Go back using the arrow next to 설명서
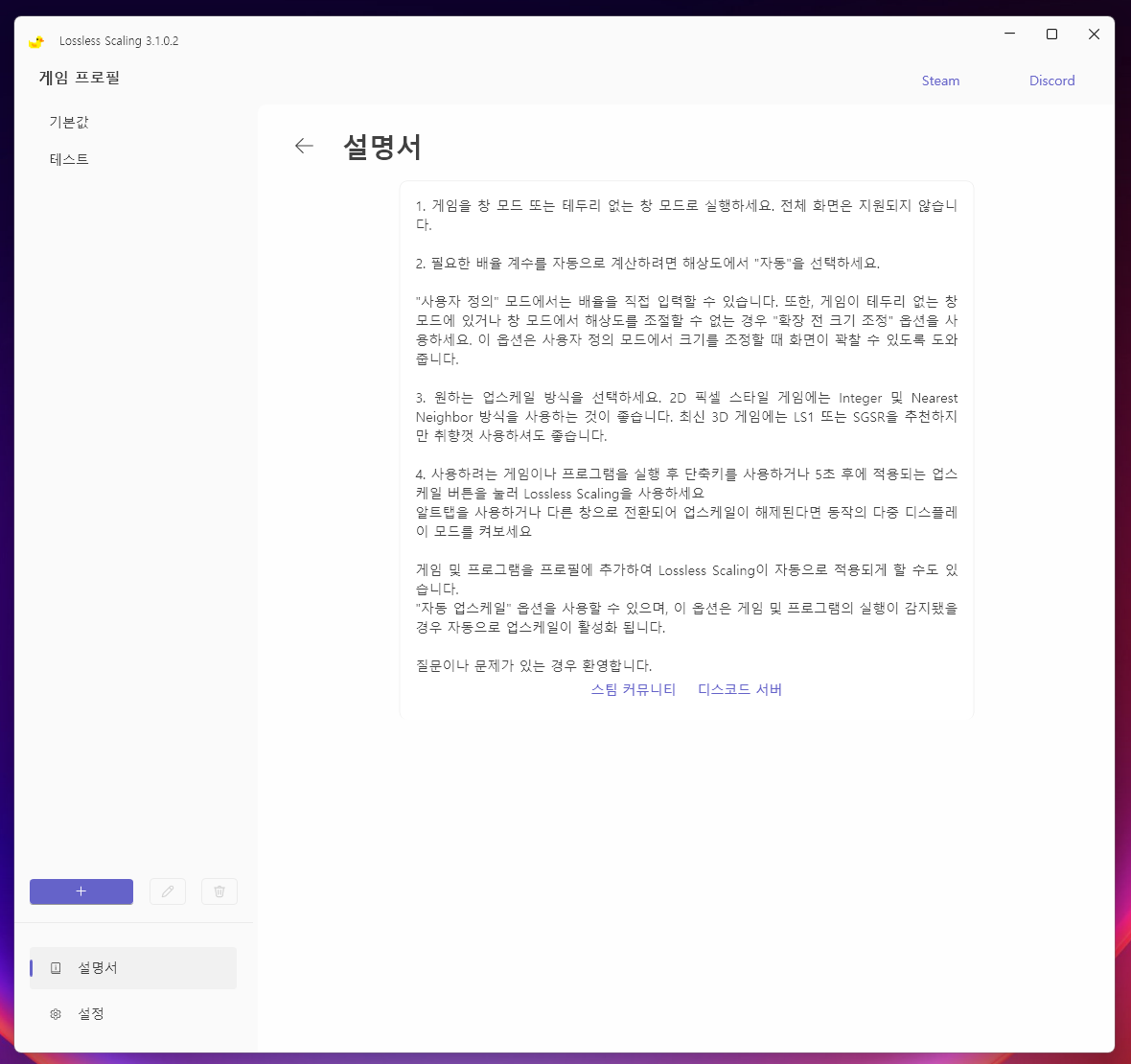 click(x=305, y=146)
